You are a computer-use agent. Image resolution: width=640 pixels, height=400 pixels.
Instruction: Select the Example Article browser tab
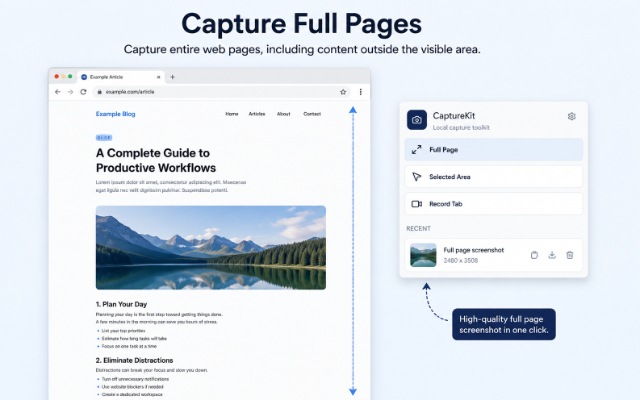click(x=120, y=77)
